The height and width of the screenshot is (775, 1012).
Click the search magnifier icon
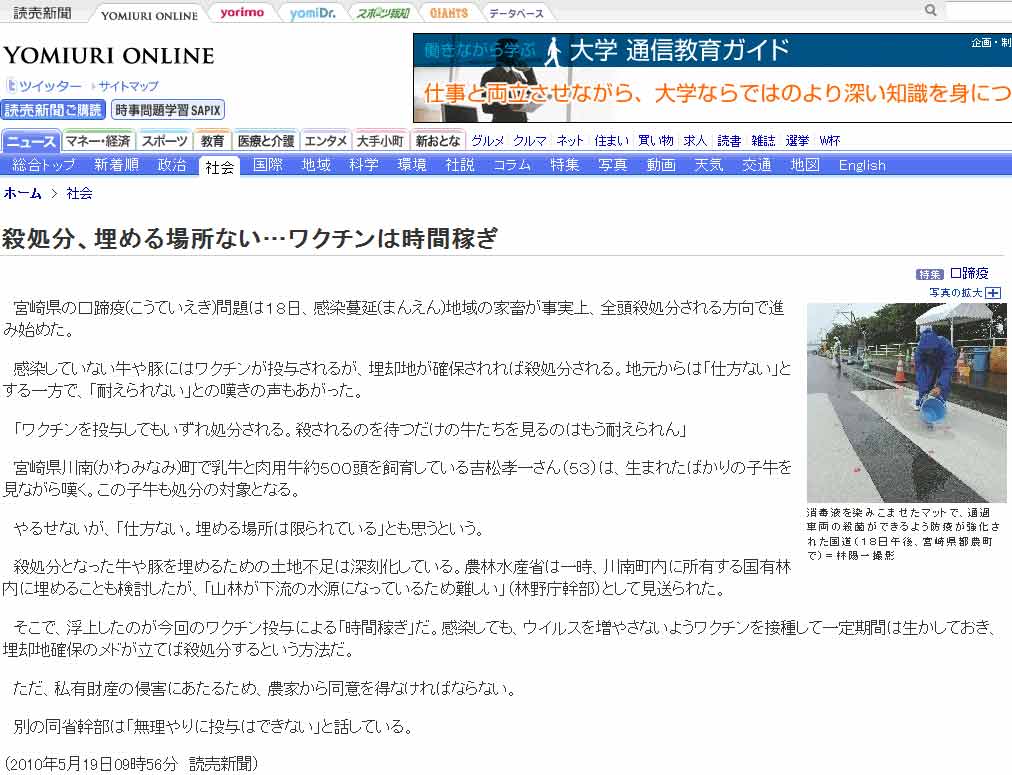click(x=931, y=11)
